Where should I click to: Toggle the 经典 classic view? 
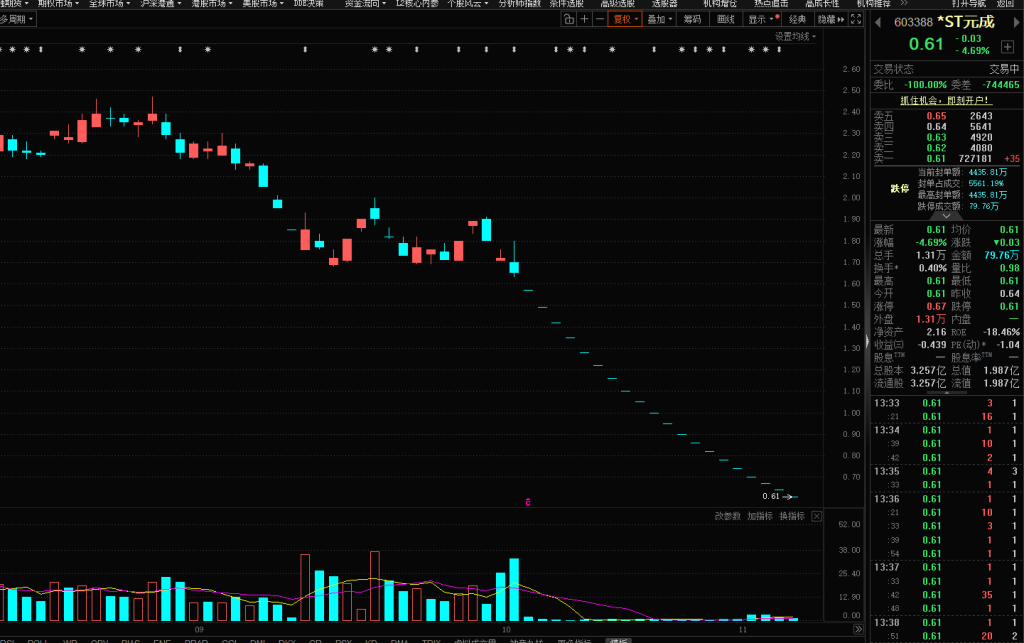coord(797,19)
